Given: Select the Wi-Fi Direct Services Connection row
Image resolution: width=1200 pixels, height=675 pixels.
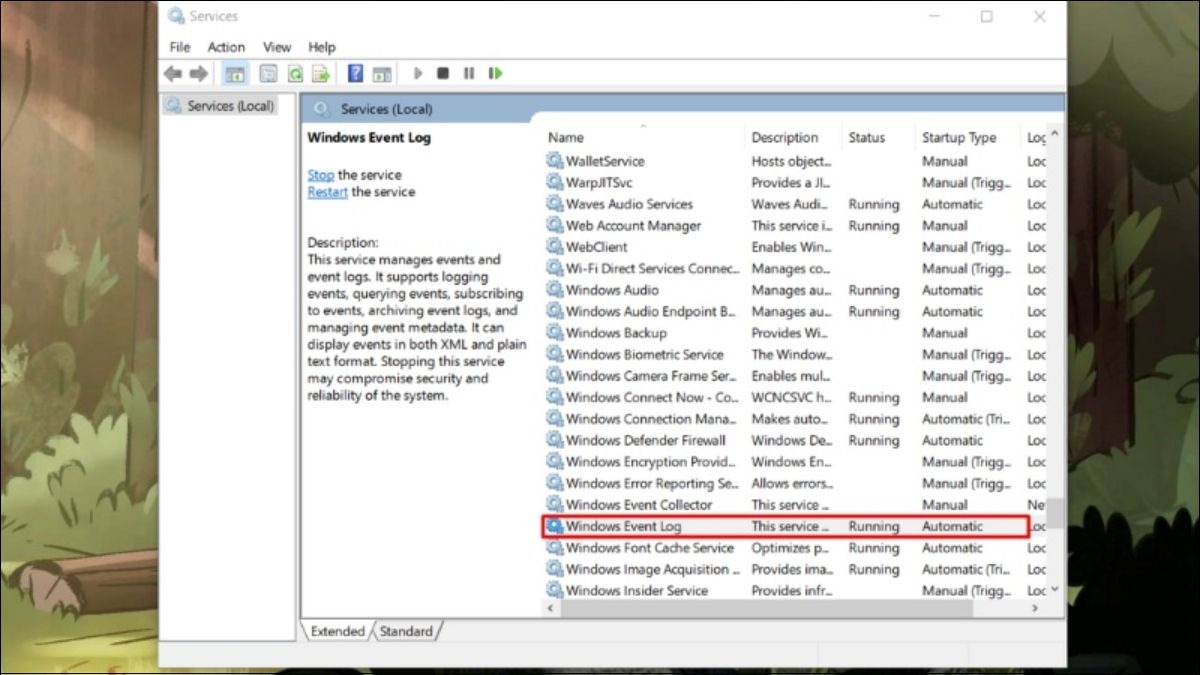Looking at the screenshot, I should 795,268.
